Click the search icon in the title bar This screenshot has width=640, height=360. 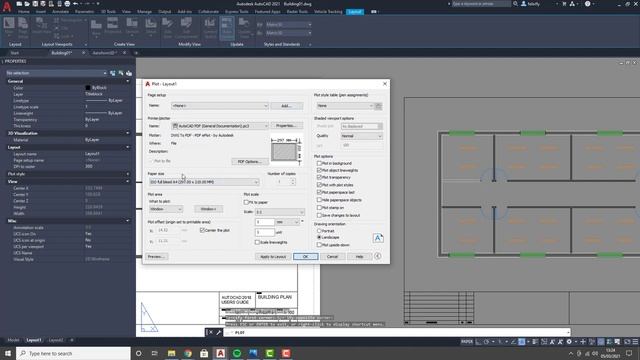tap(515, 4)
